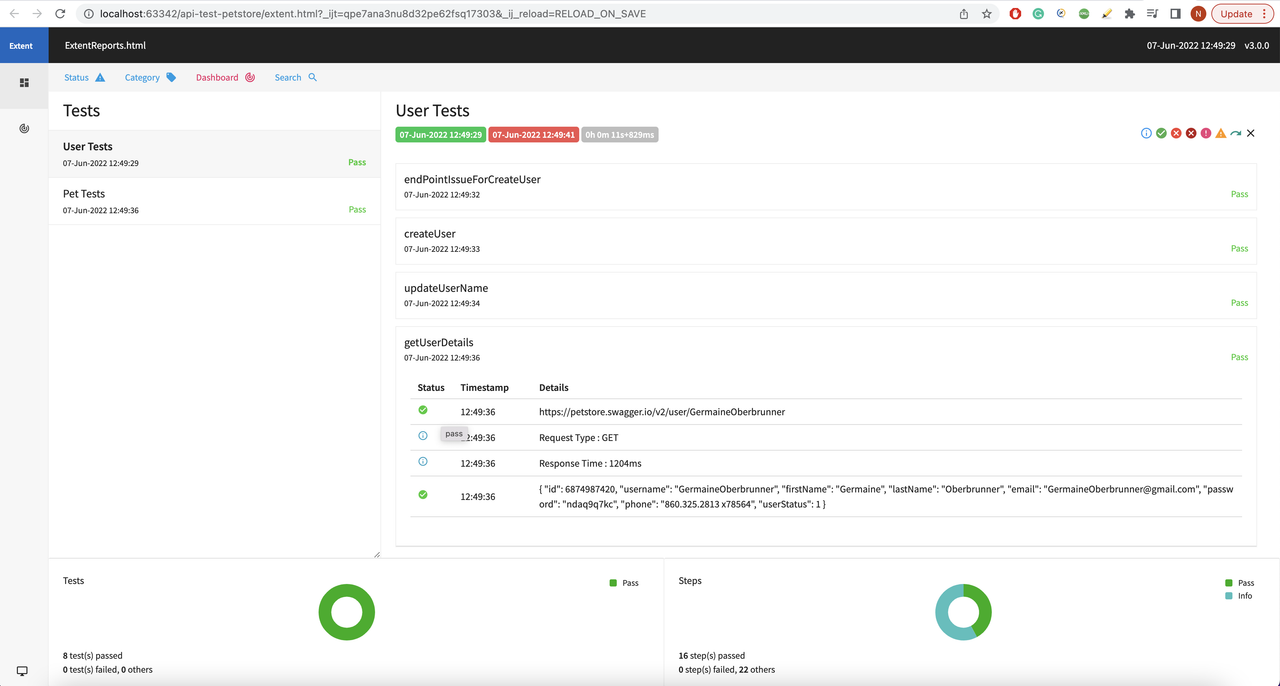The image size is (1280, 686).
Task: Click the Details column header
Action: click(x=554, y=388)
